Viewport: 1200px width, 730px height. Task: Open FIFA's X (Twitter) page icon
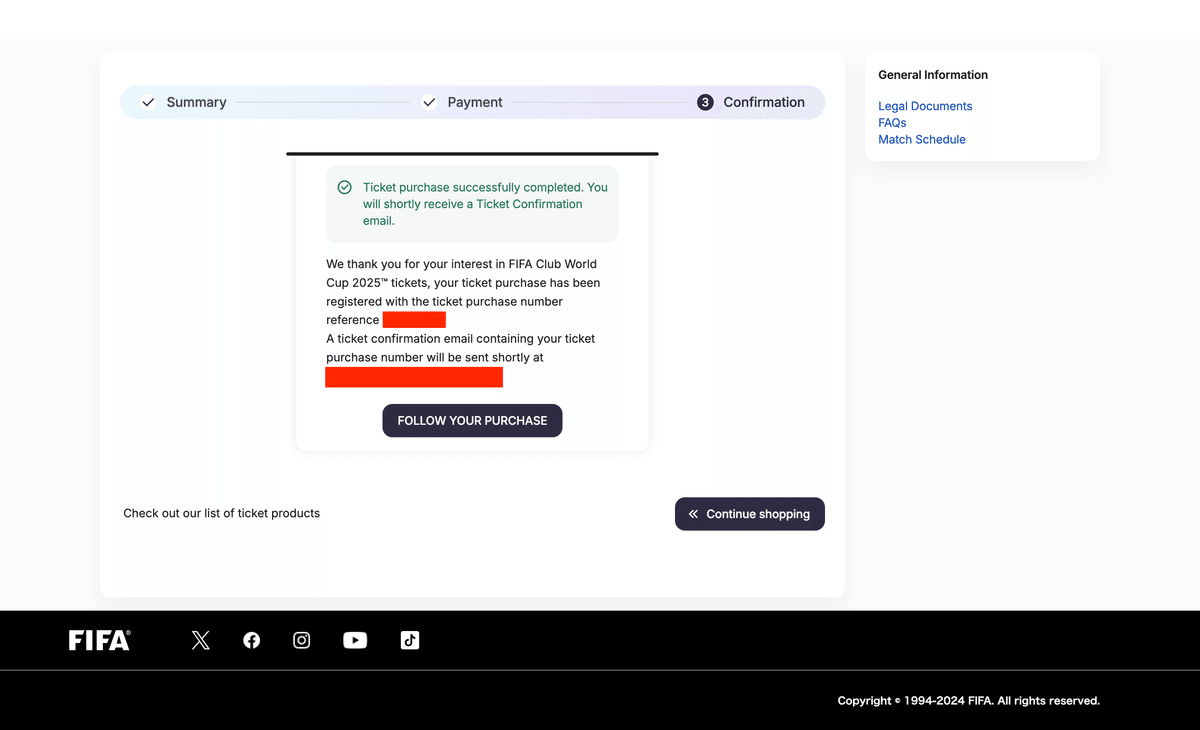click(x=201, y=640)
